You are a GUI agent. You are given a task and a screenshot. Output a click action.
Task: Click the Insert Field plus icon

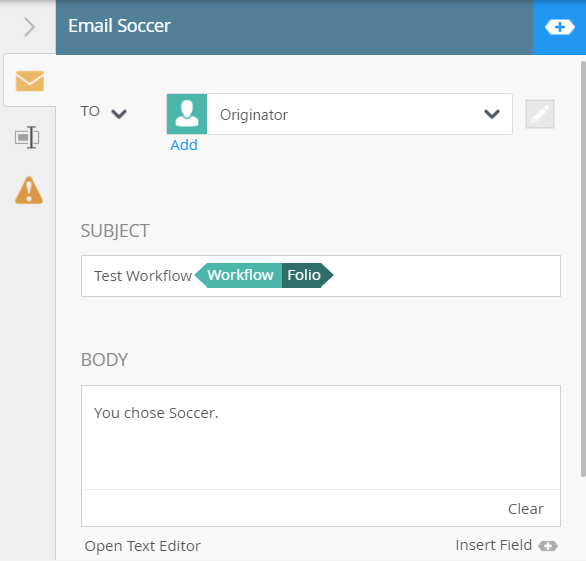548,546
